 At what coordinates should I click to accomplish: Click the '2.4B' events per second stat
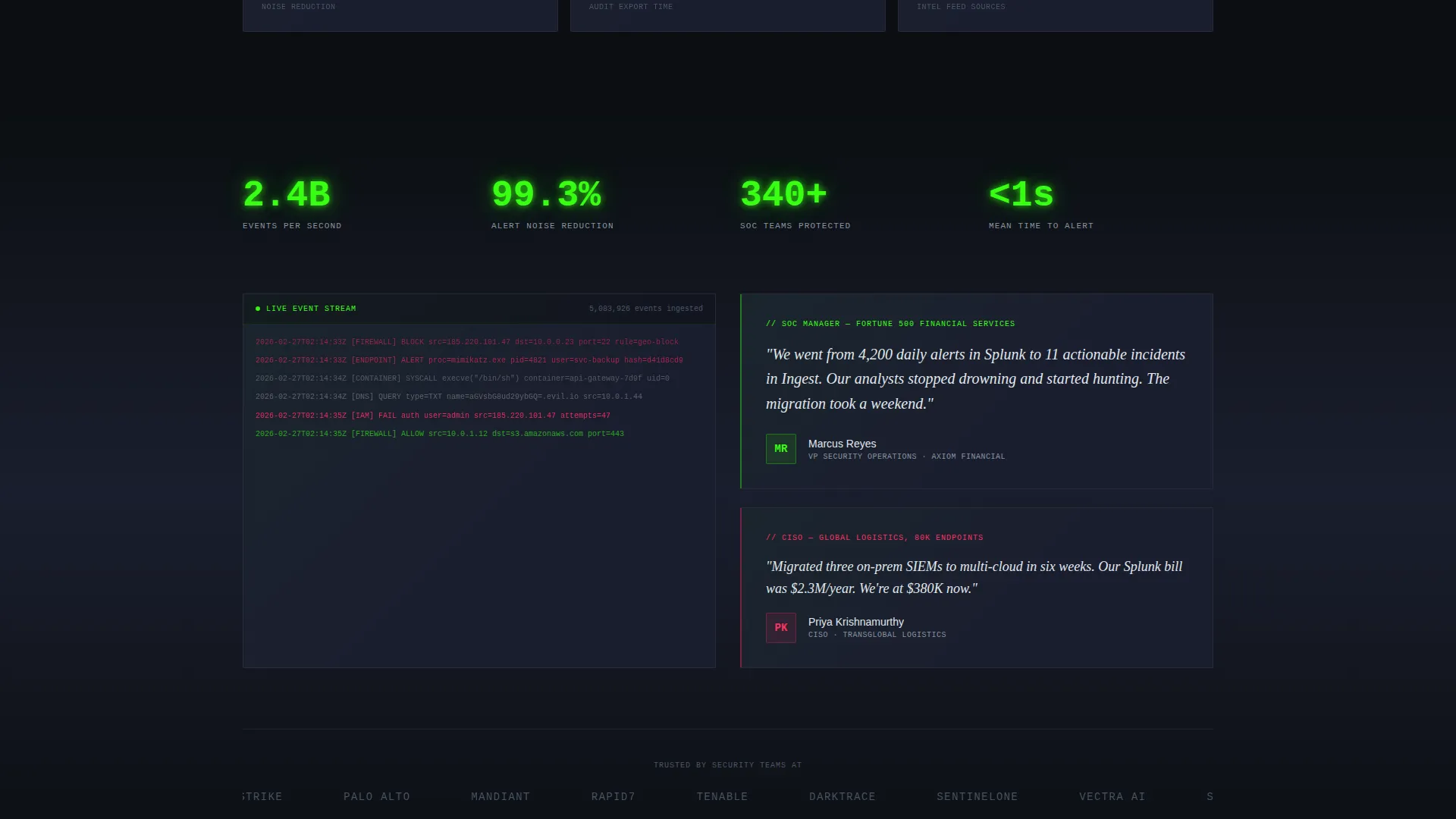pos(287,194)
